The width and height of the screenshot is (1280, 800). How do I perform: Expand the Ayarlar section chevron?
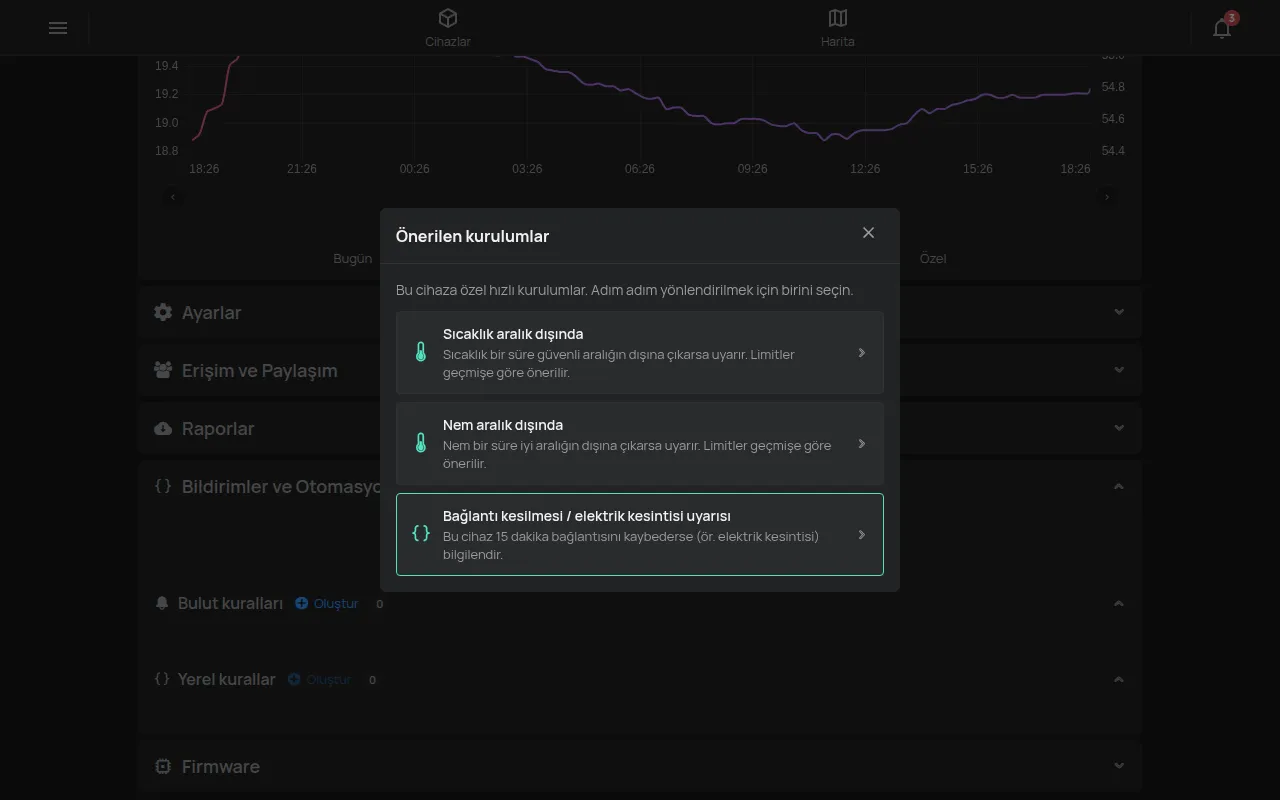point(1119,312)
